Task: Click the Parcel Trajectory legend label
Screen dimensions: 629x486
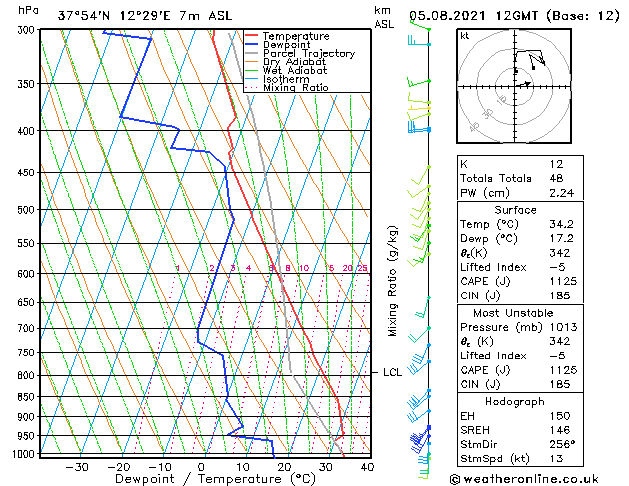Action: tap(309, 53)
